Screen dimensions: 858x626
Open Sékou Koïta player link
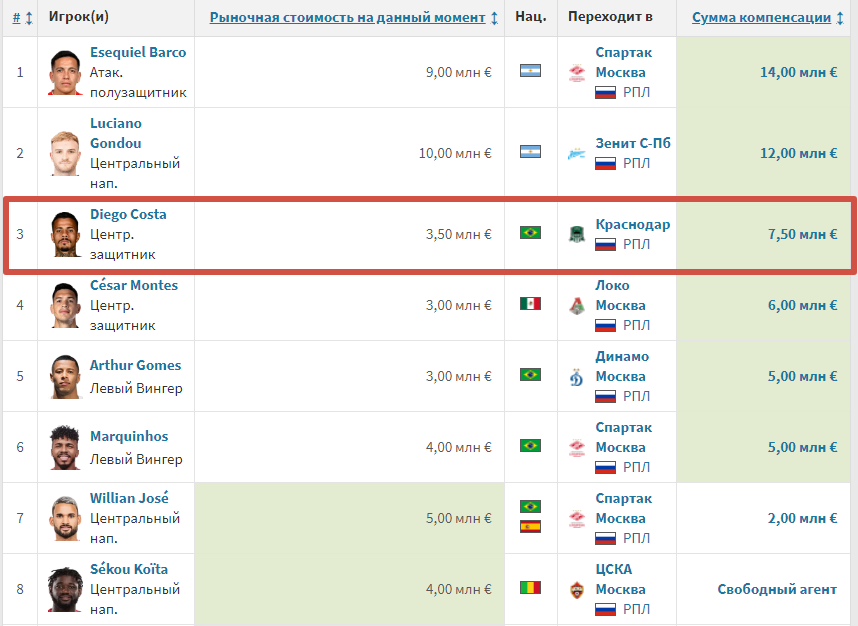click(129, 569)
